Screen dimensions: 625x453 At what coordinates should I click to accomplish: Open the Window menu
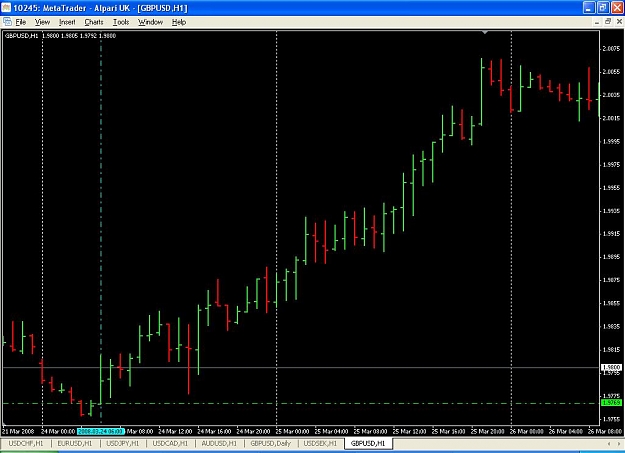tap(150, 22)
